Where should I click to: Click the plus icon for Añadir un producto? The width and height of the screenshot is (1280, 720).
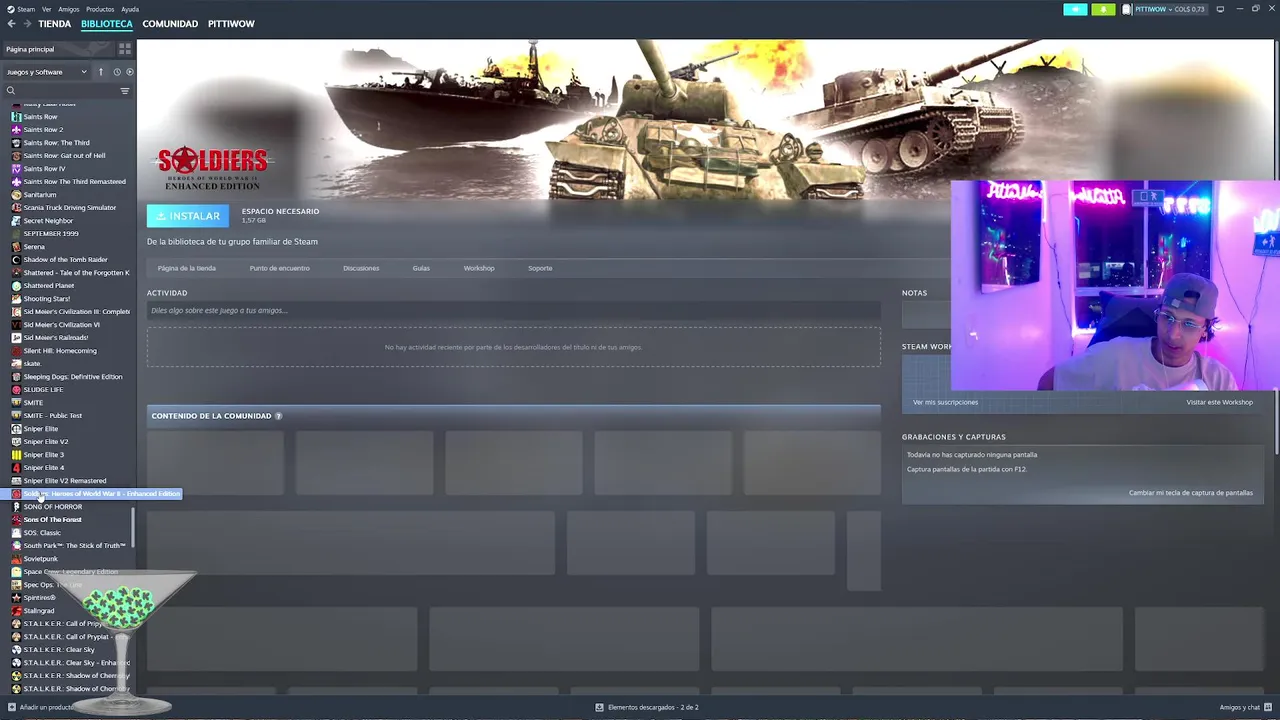tap(12, 707)
